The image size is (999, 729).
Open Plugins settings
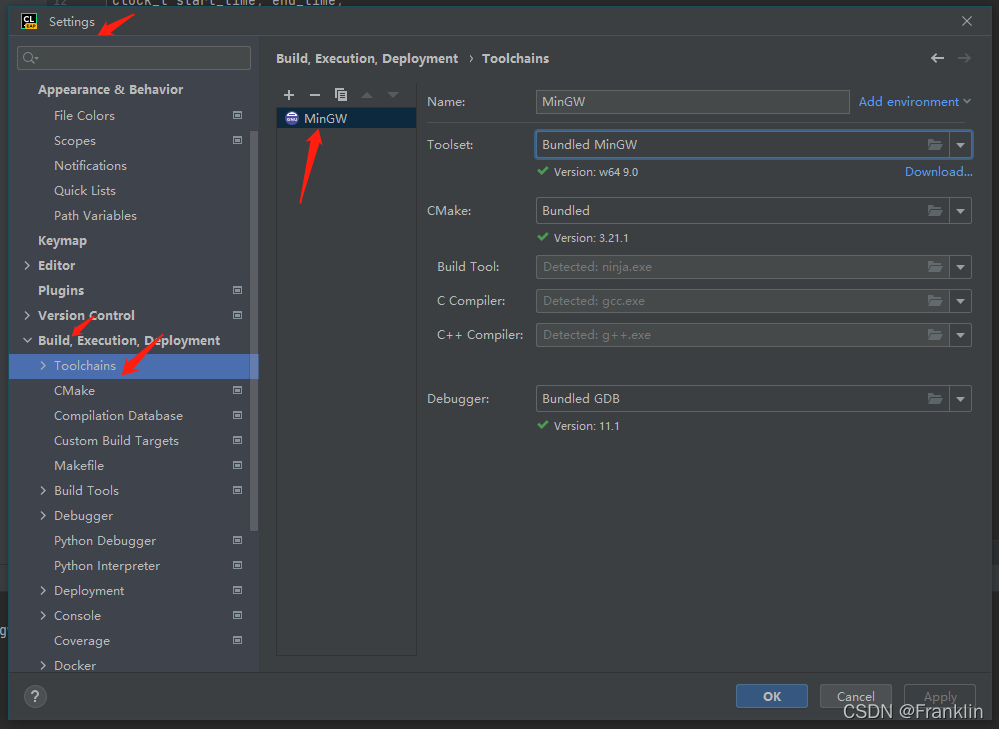click(61, 291)
